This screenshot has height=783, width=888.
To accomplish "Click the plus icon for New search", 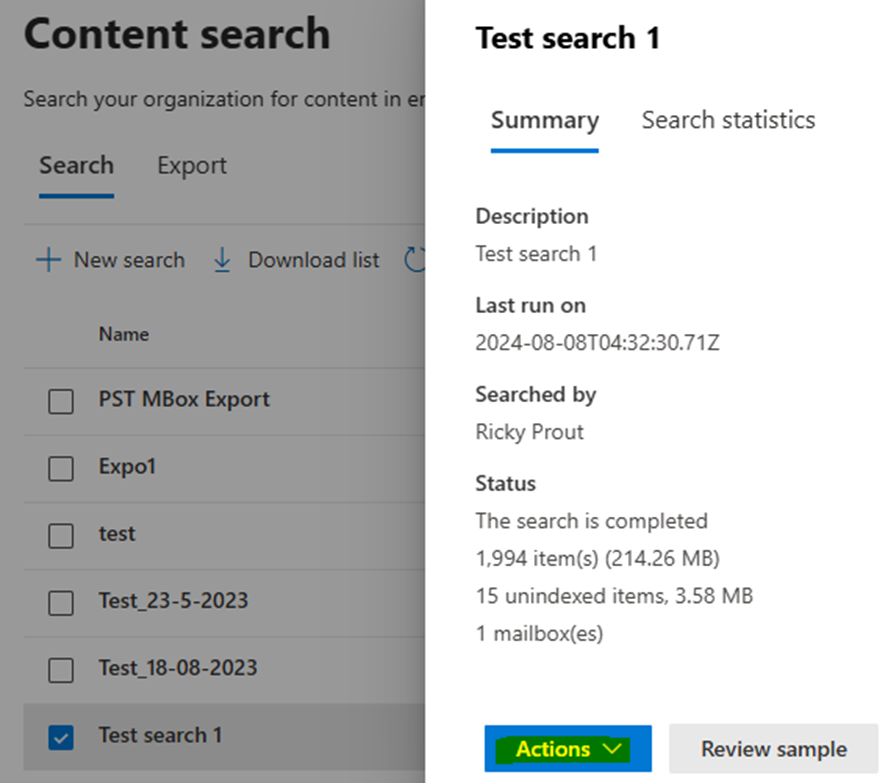I will point(47,260).
